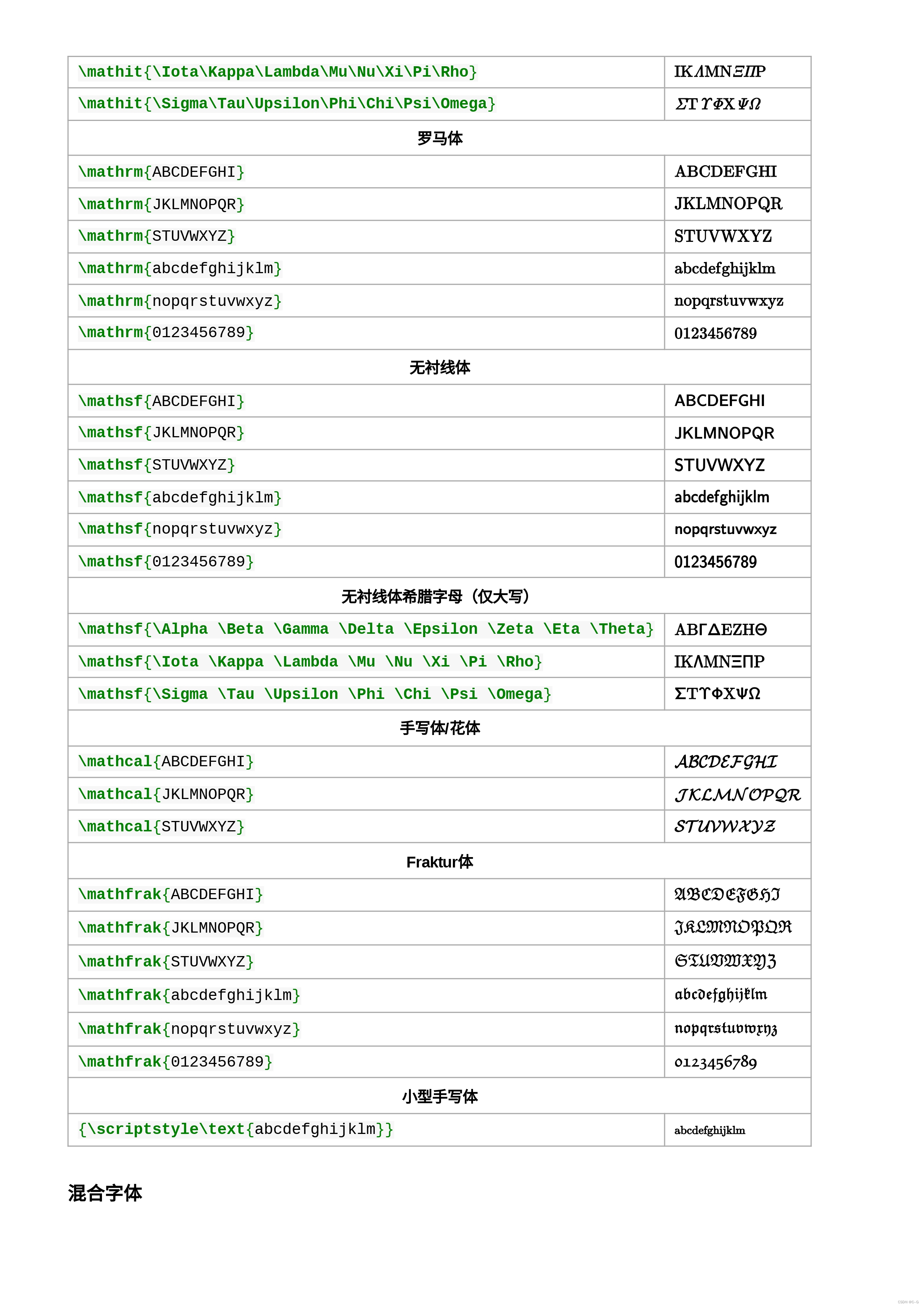Click the rendered roman JKLMNOPQR output
The image size is (924, 1307).
click(x=728, y=204)
